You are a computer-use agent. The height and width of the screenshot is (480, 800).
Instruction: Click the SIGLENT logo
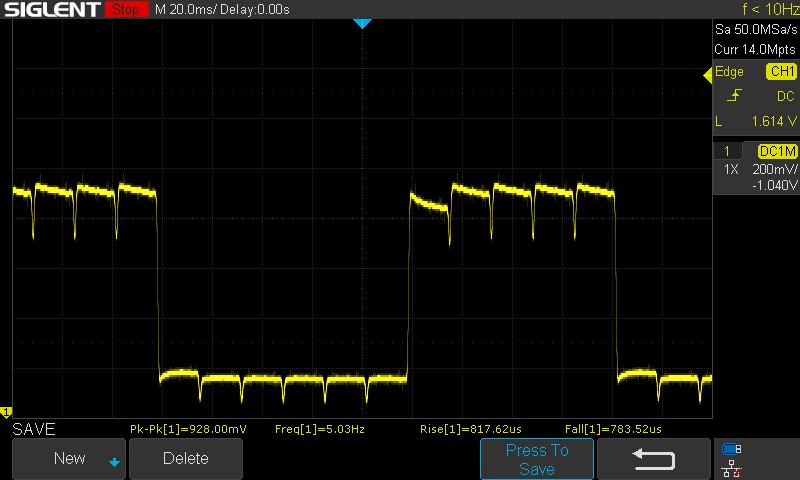pos(52,9)
